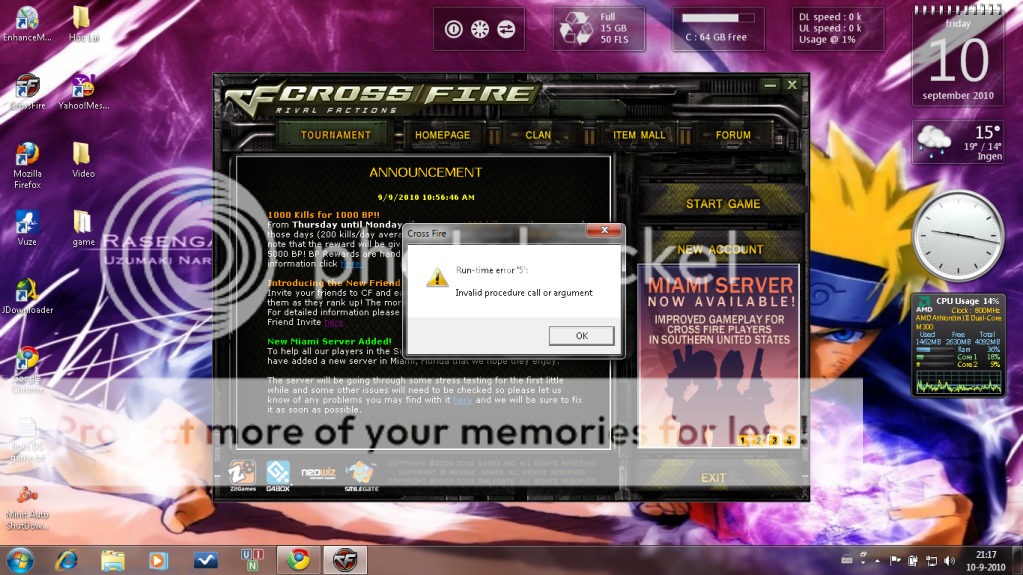The height and width of the screenshot is (575, 1023).
Task: Click the power button in desktop gadget
Action: point(453,29)
